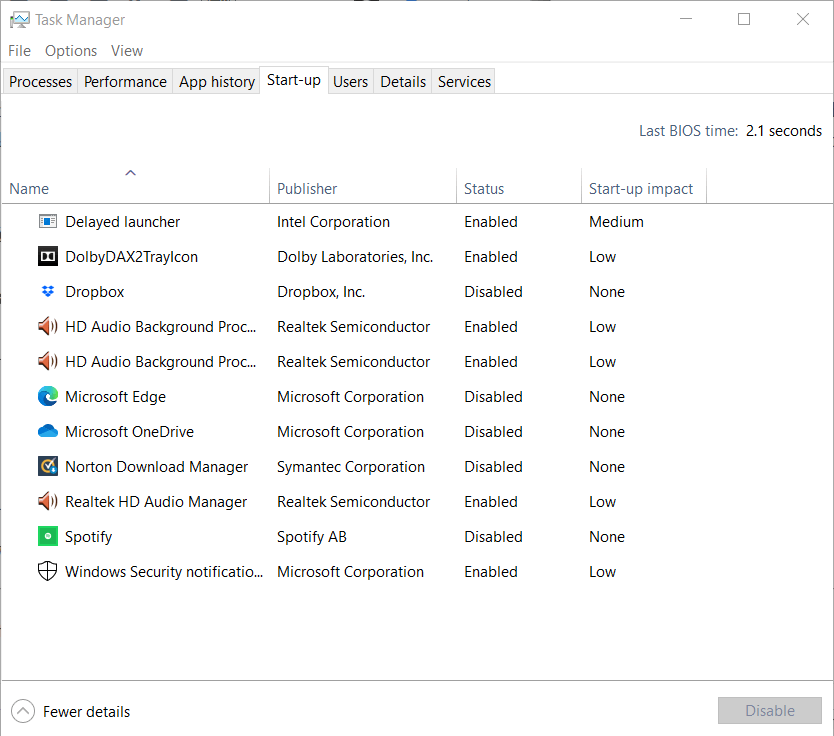Select the Delayed launcher row name
This screenshot has height=736, width=834.
click(x=122, y=222)
